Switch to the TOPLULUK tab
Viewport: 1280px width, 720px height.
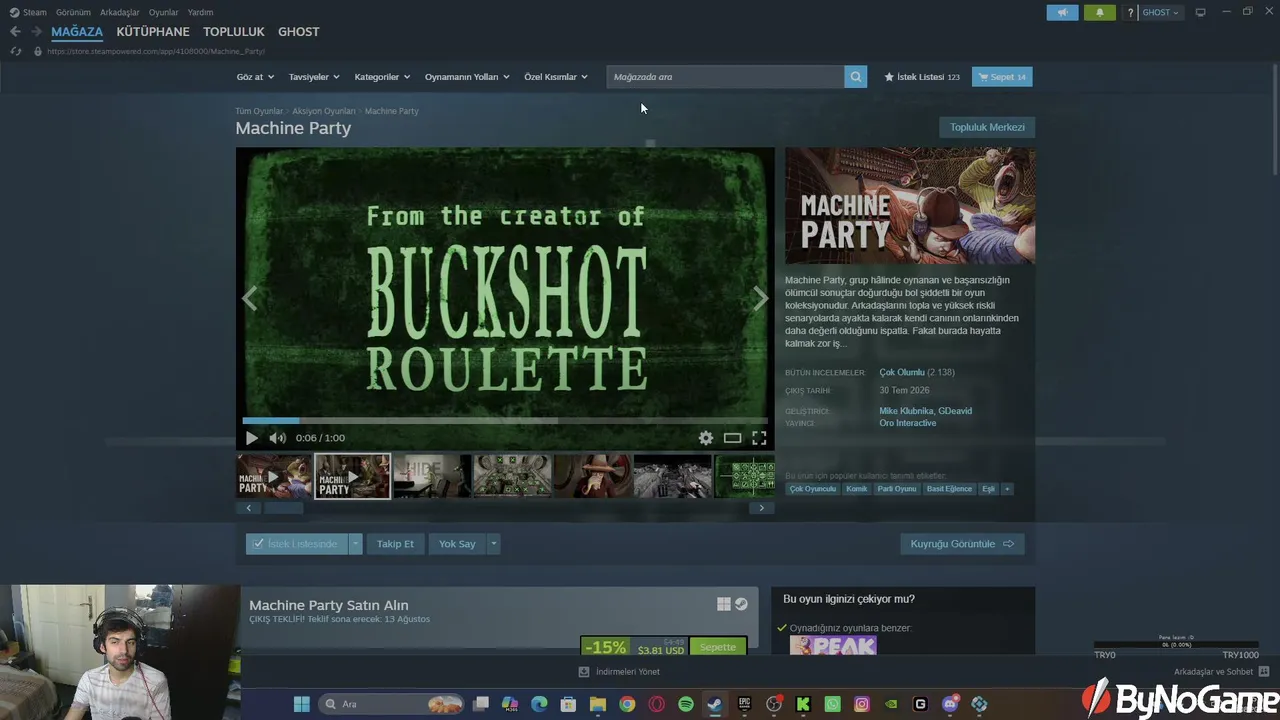[234, 32]
